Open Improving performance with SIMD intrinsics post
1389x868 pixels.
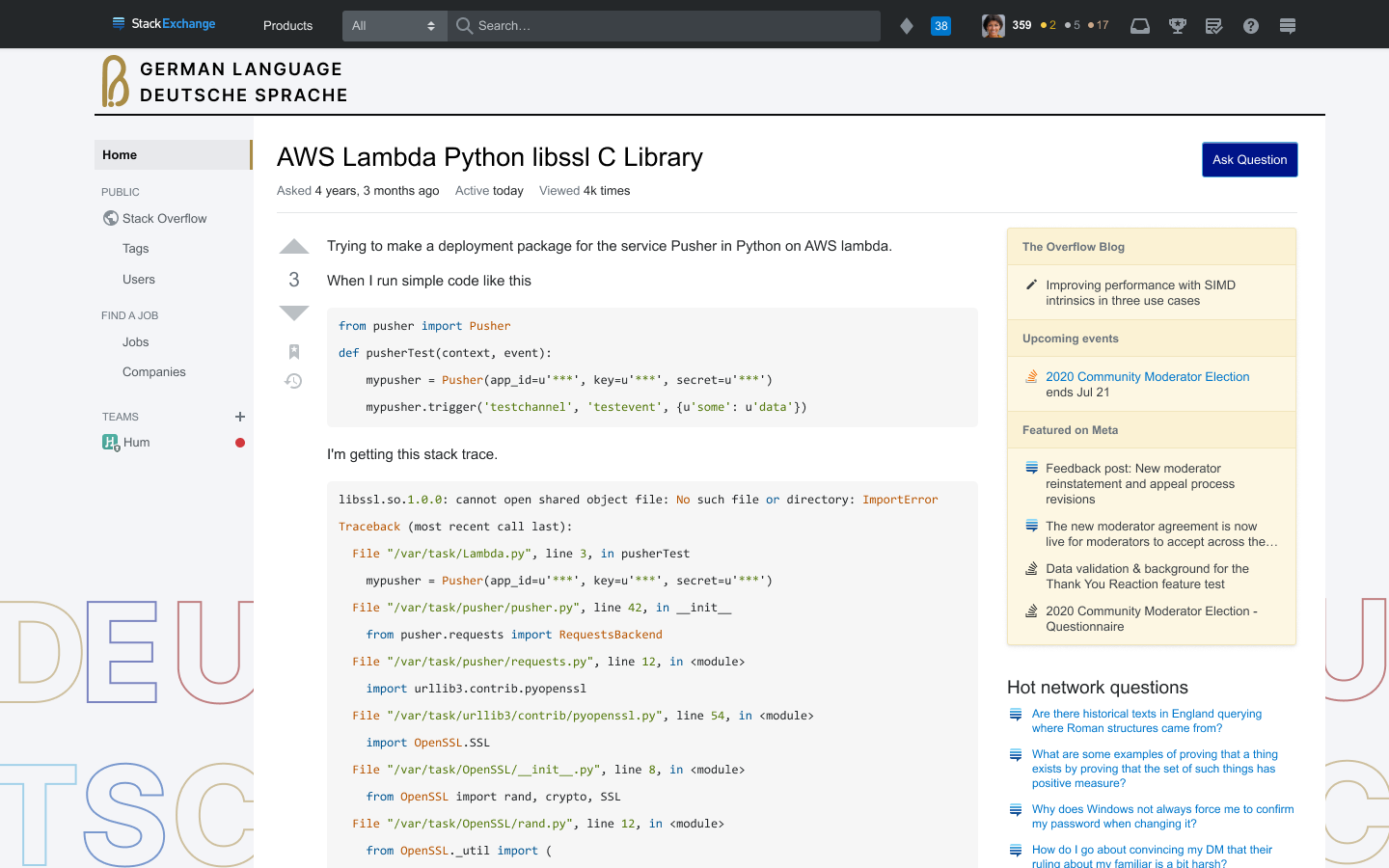pyautogui.click(x=1140, y=293)
